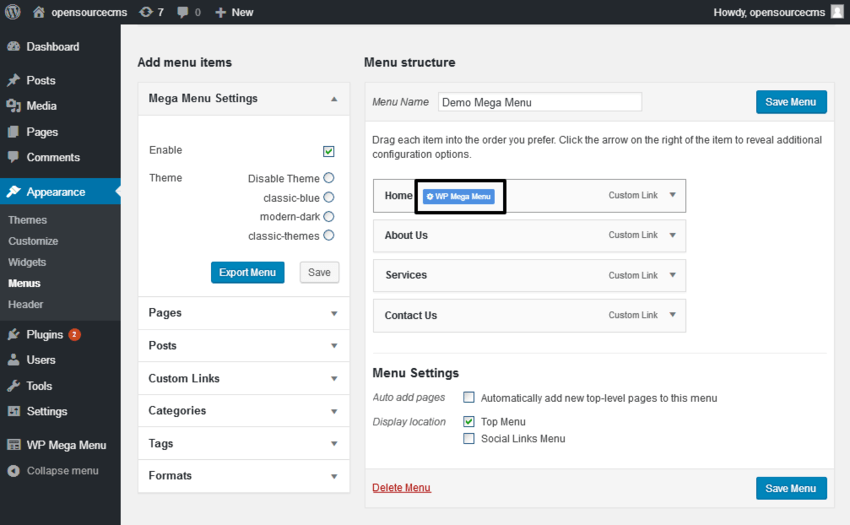The image size is (850, 525).
Task: Expand the About Us menu item arrow
Action: tap(673, 235)
